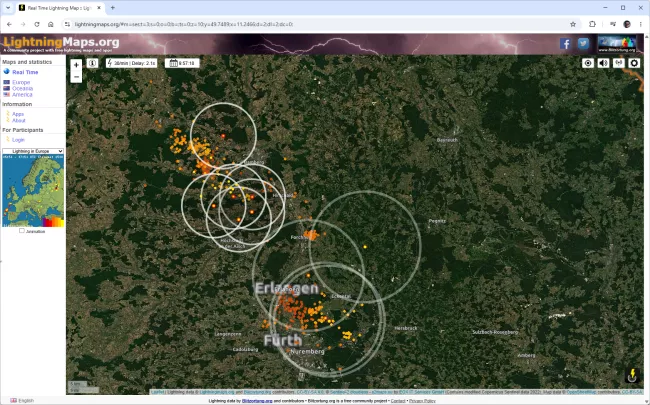The image size is (650, 405).
Task: Open the calendar time display
Action: (x=182, y=63)
